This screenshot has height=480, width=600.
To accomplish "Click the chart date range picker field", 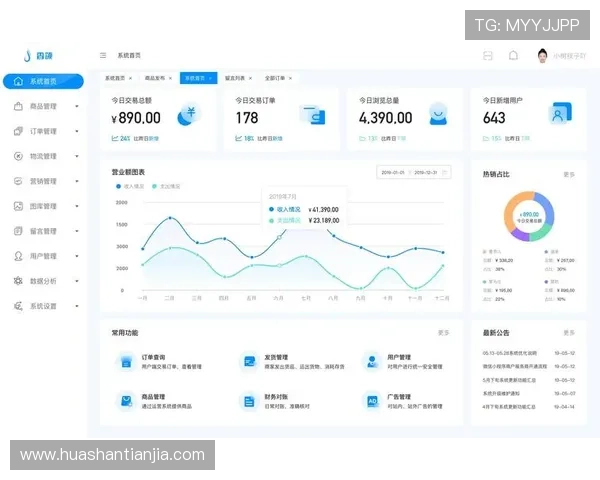I will coord(408,172).
